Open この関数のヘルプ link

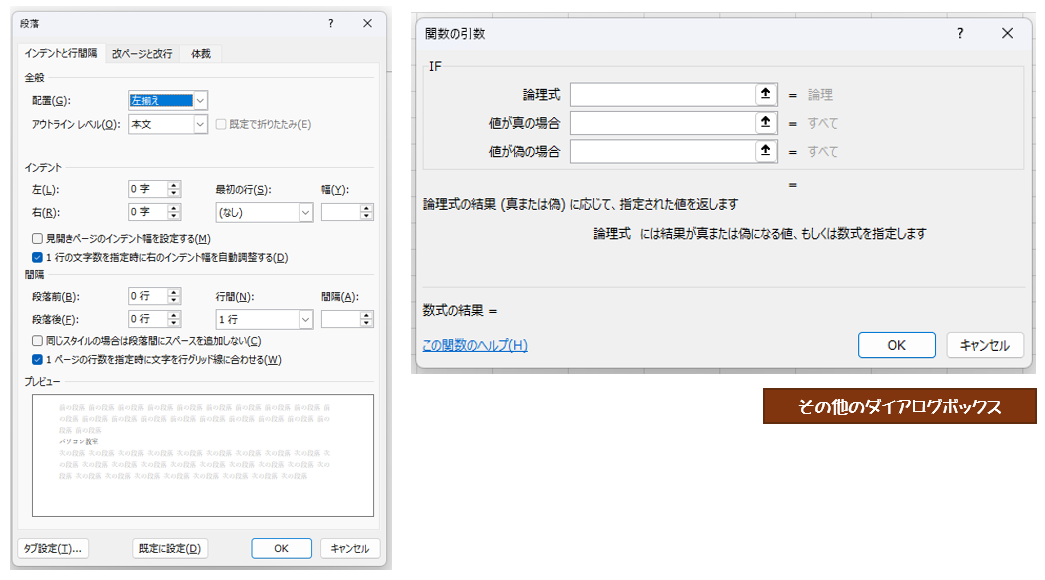click(475, 345)
